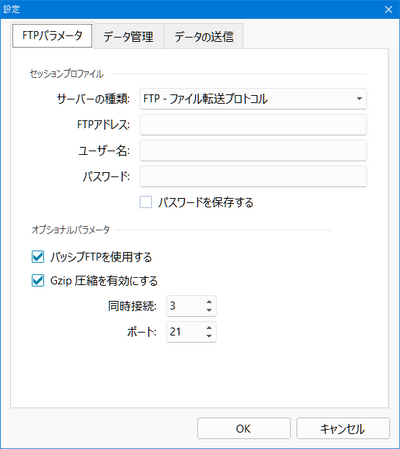Click the パスワード input field
The height and width of the screenshot is (449, 400).
(253, 176)
